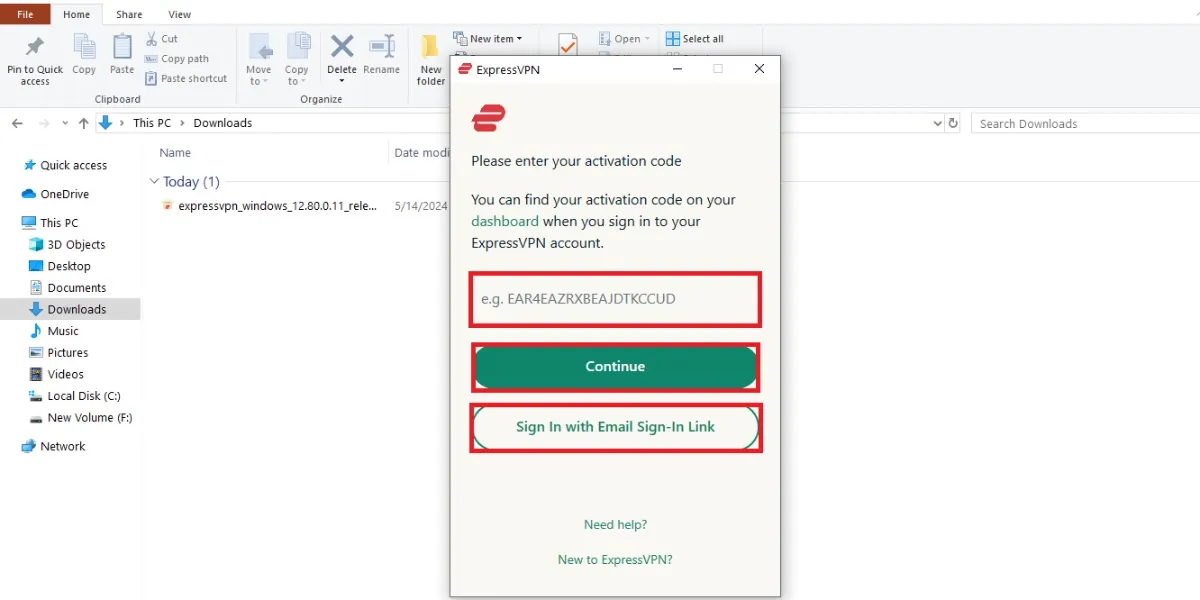Sort by the Name column header

point(175,153)
